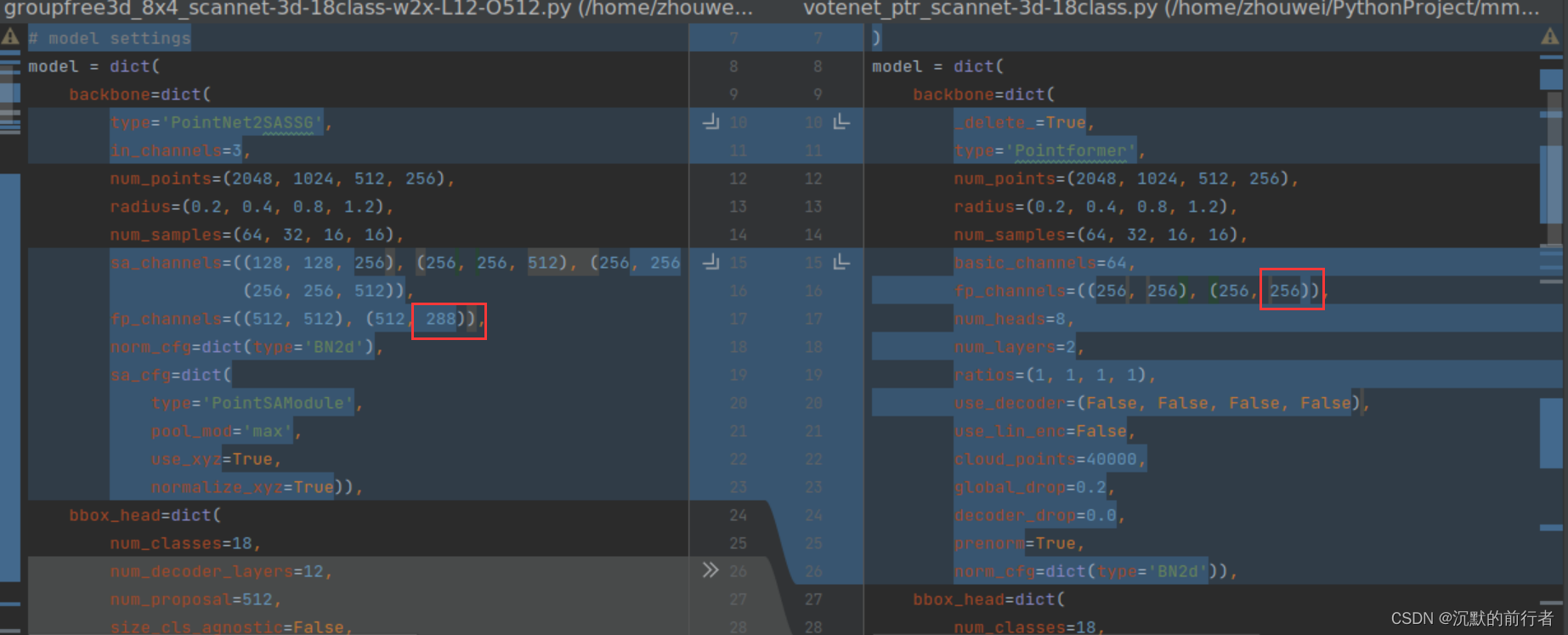Click the global_drop=0.2 line

[1034, 487]
